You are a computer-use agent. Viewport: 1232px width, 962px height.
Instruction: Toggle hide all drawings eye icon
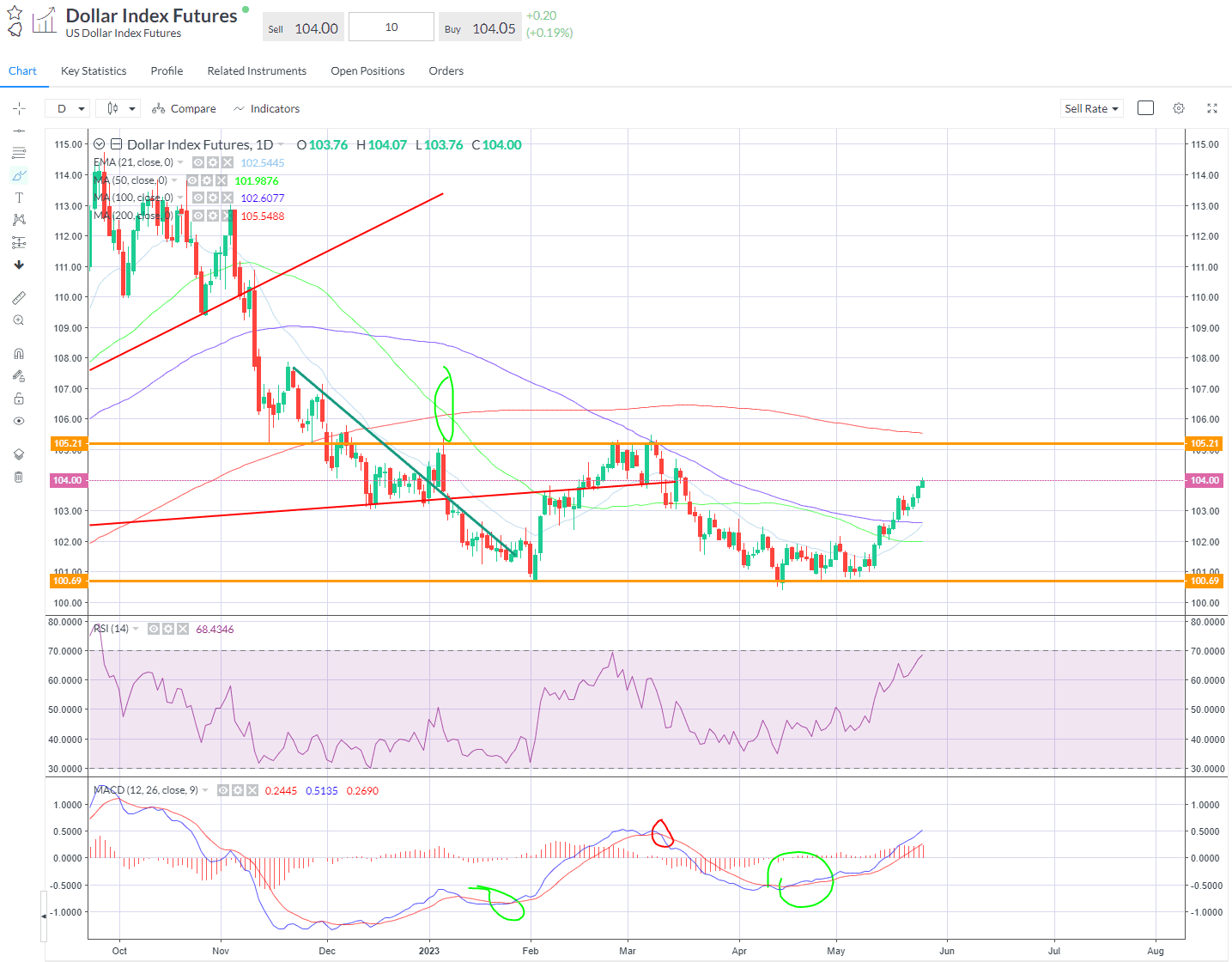pos(19,421)
